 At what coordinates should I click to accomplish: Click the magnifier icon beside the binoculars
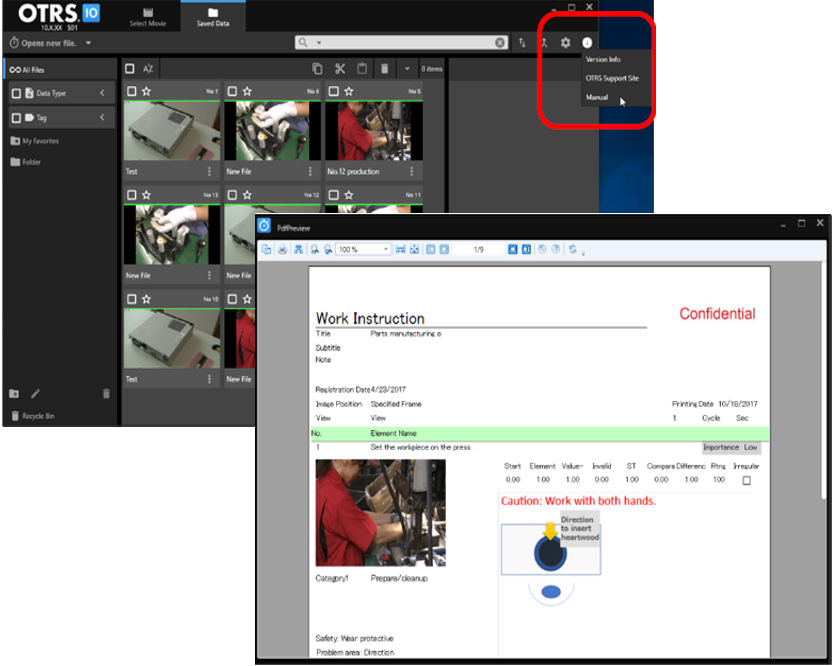(x=315, y=249)
